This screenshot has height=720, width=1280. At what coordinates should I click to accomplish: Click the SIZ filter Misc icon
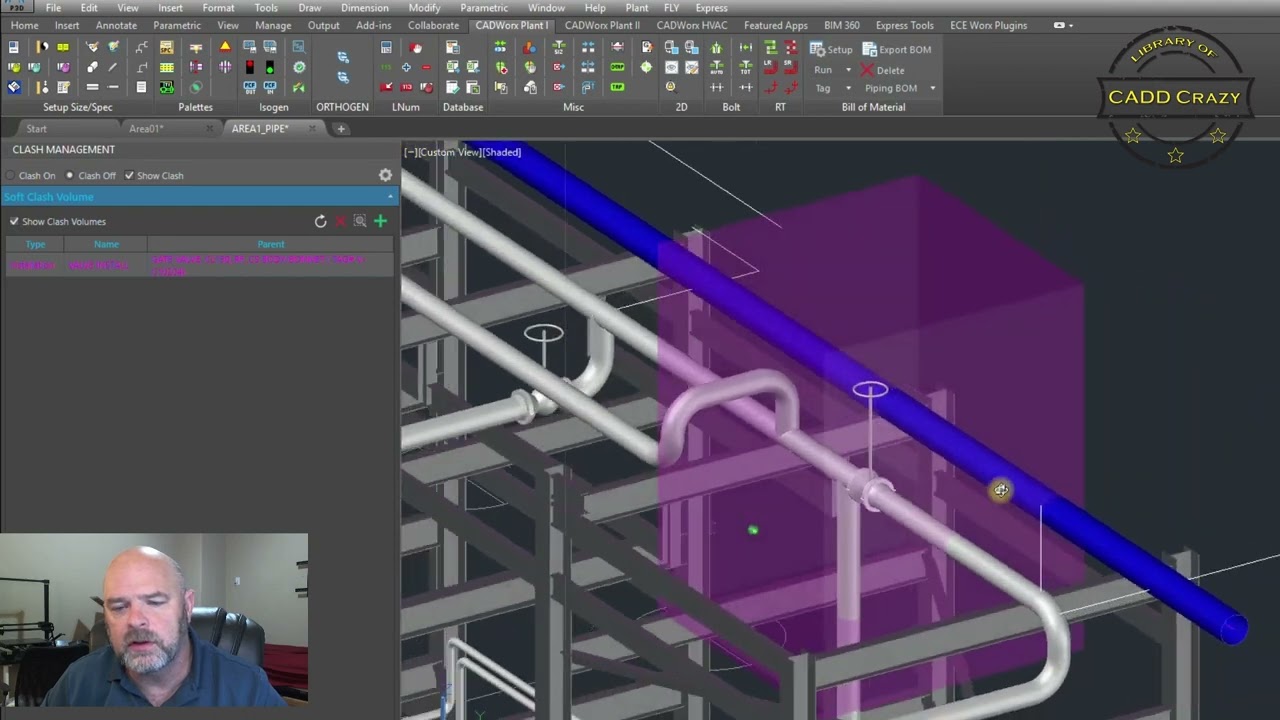tap(558, 47)
